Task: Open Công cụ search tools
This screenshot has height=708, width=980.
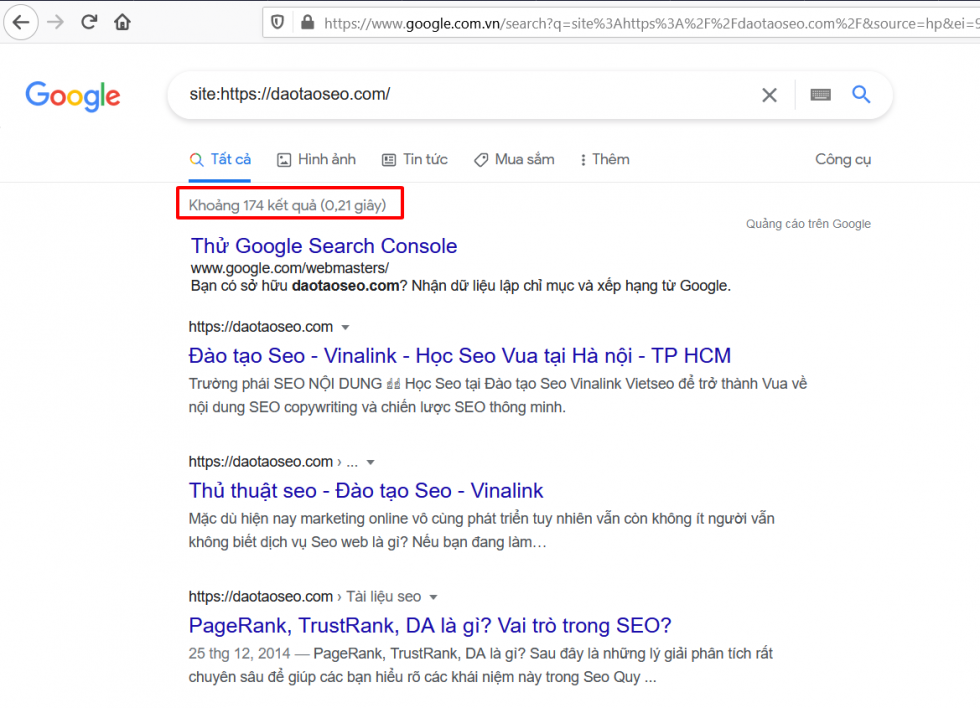Action: click(842, 160)
